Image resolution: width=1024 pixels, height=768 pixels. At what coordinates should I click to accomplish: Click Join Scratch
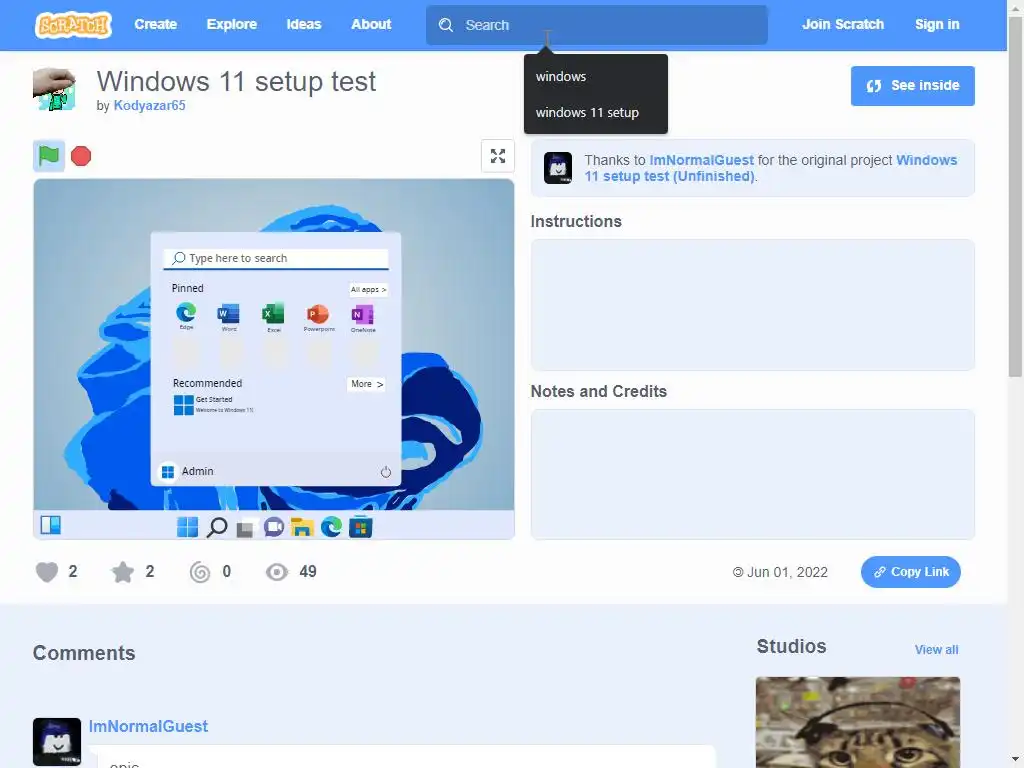pos(842,24)
